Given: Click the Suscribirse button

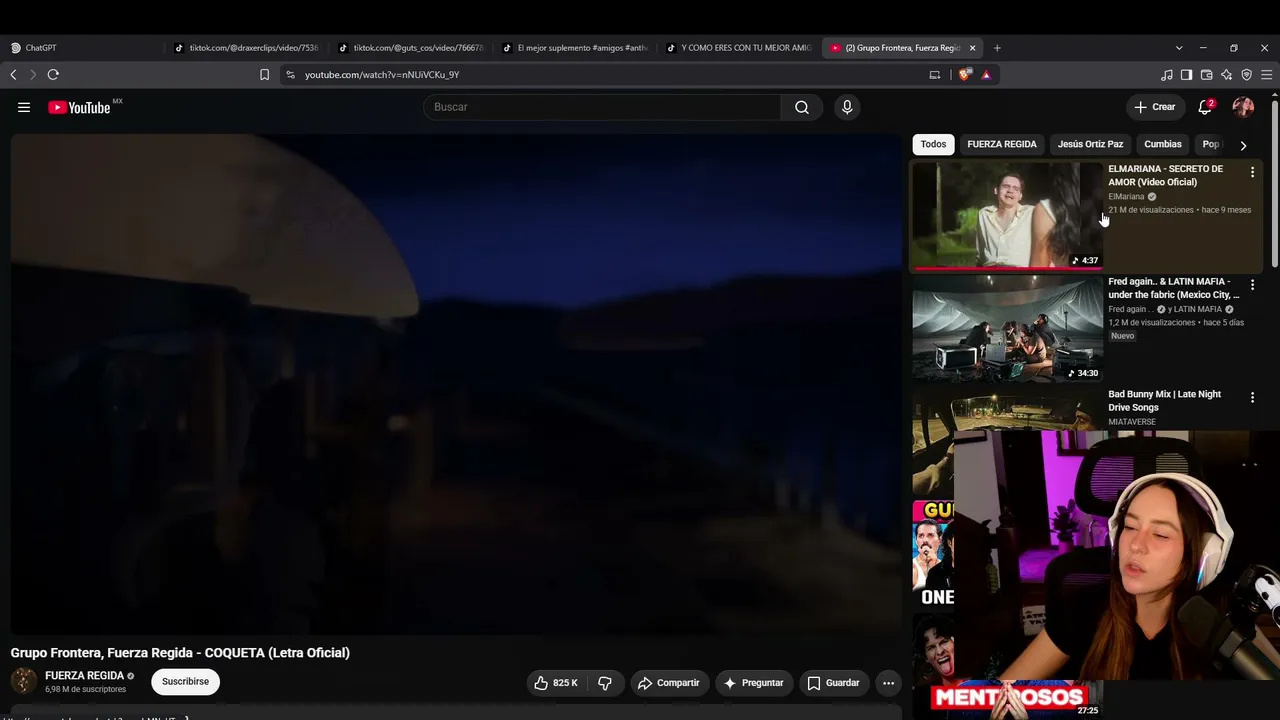Looking at the screenshot, I should coord(185,682).
